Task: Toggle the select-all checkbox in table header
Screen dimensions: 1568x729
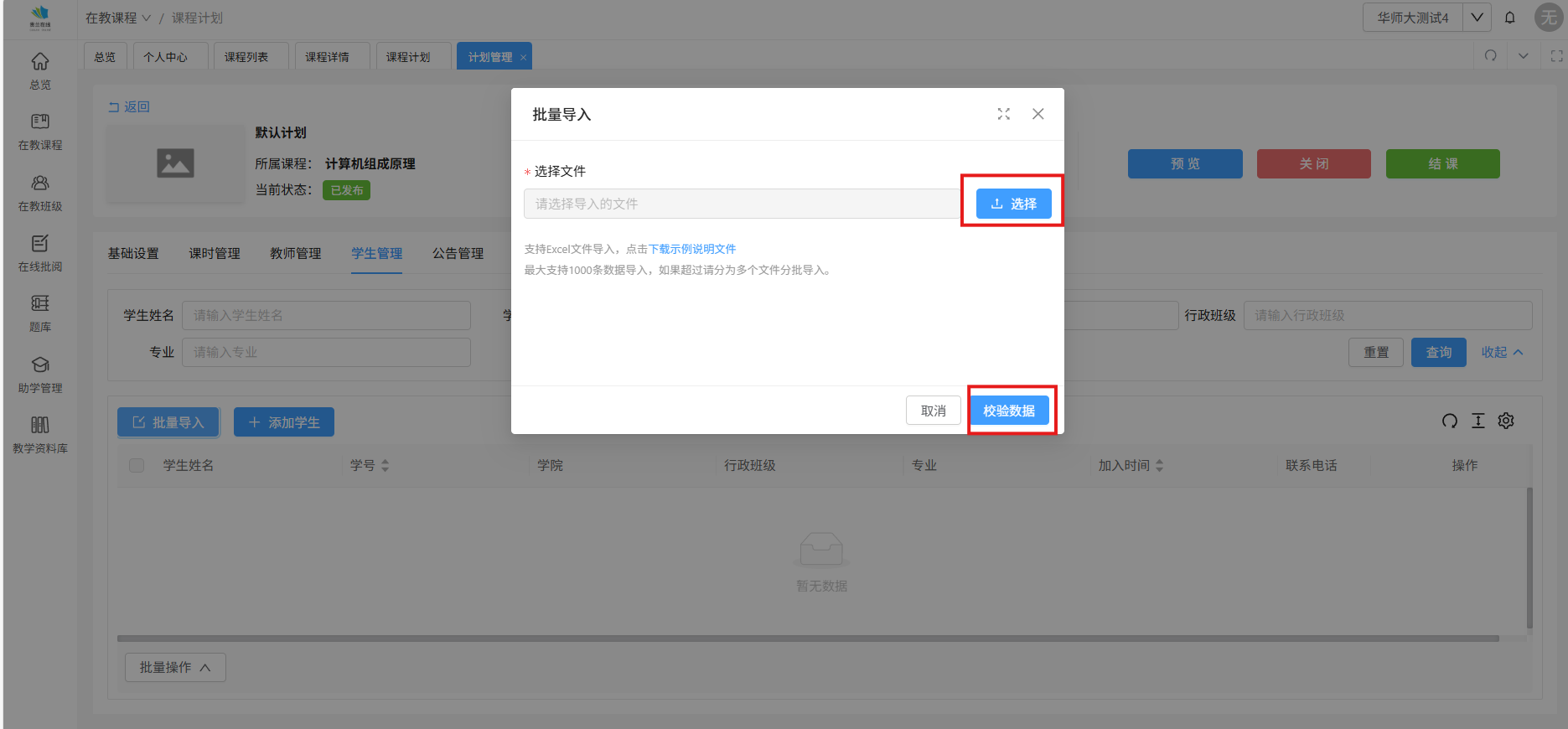Action: click(x=137, y=465)
